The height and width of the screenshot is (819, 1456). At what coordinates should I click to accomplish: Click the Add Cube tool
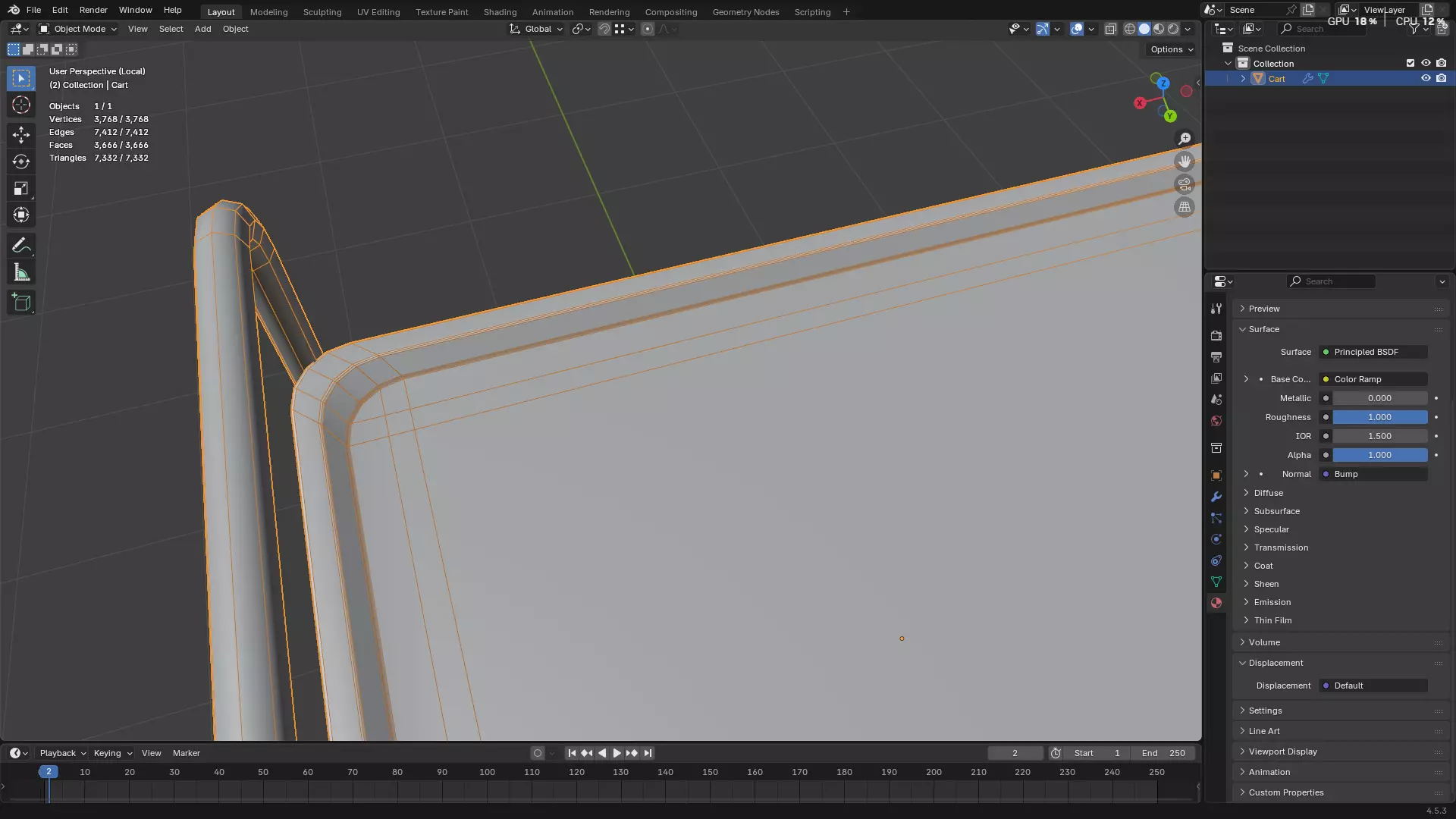coord(21,303)
